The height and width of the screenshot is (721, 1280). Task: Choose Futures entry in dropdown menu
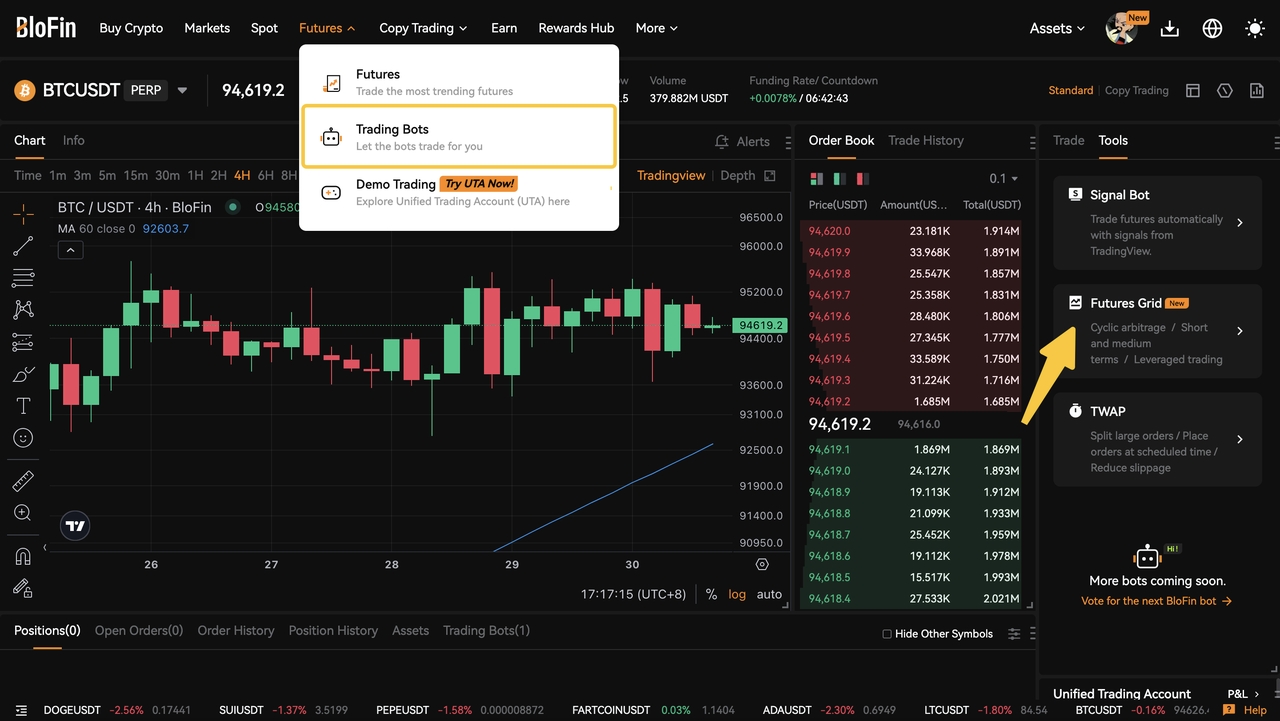459,82
